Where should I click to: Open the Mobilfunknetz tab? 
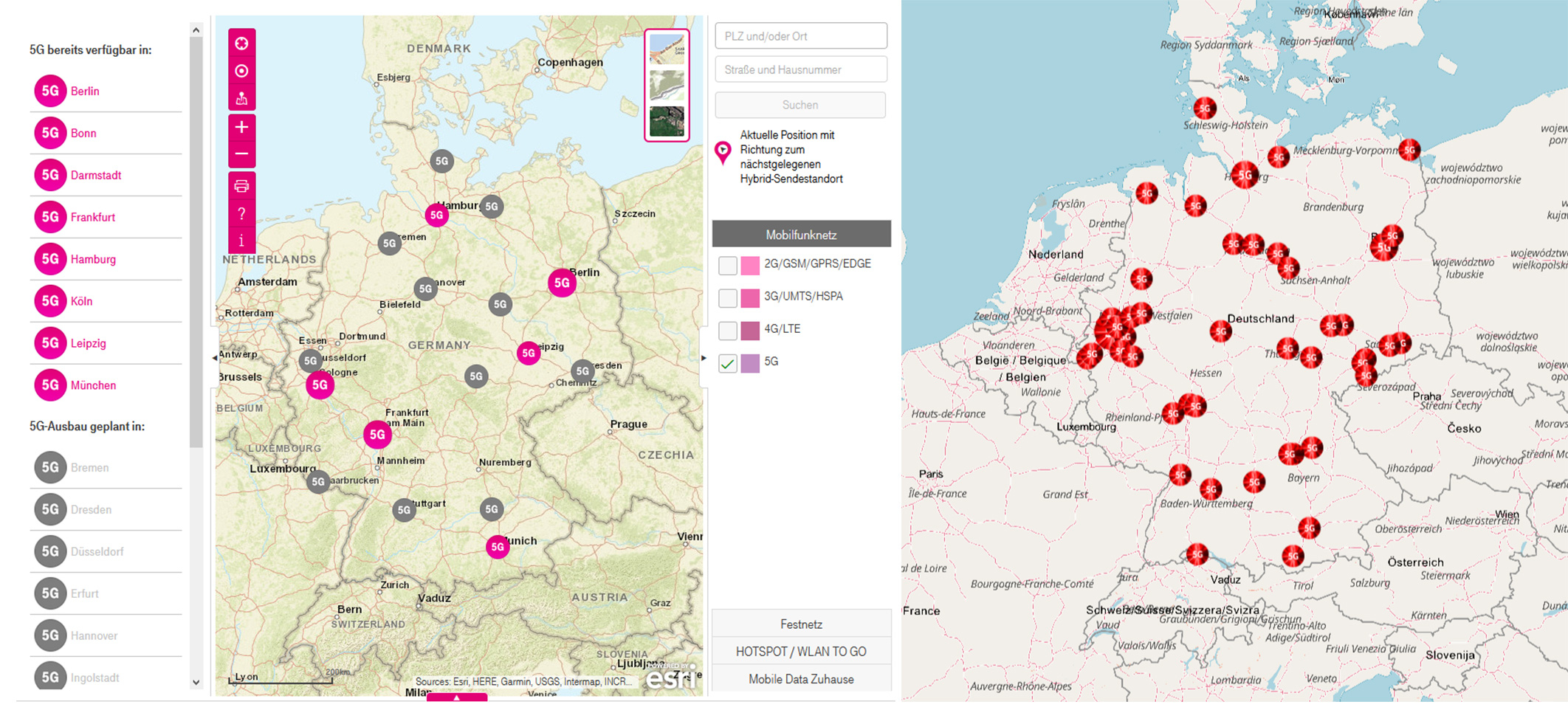(x=801, y=235)
